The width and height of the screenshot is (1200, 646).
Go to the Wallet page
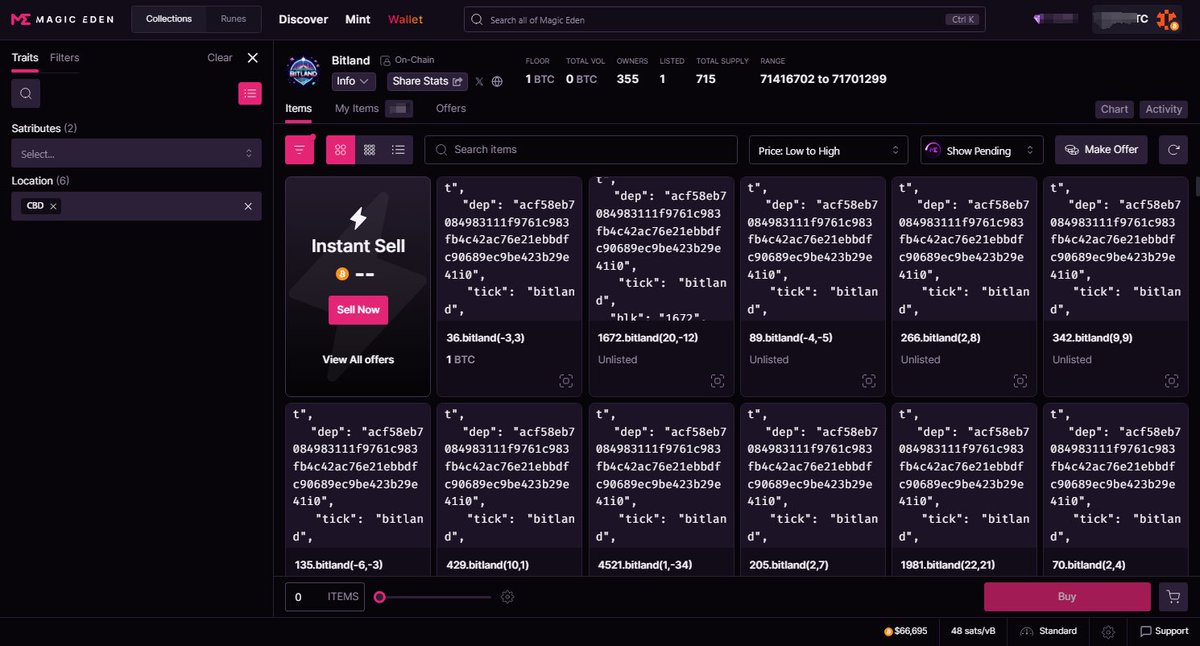[406, 19]
